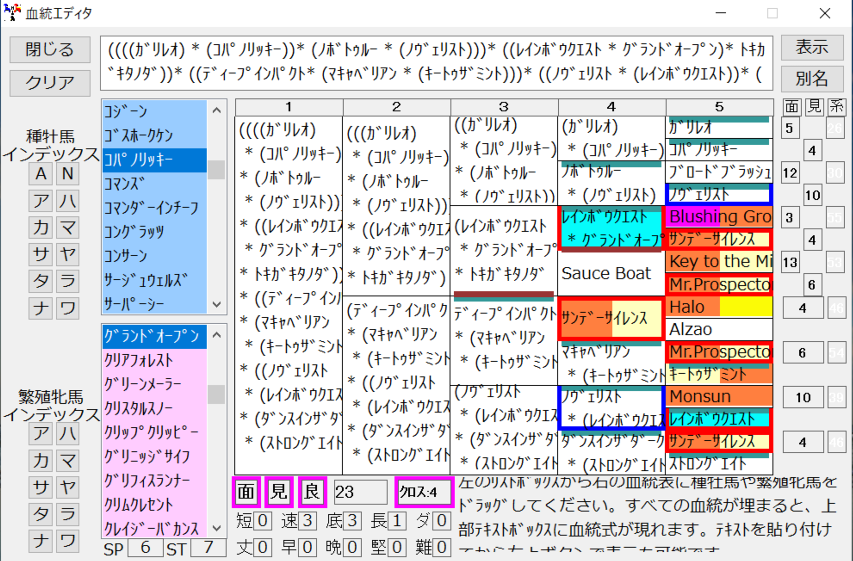This screenshot has width=853, height=561.
Task: Select コマンダーインチーフ in the stallion list
Action: (x=154, y=207)
